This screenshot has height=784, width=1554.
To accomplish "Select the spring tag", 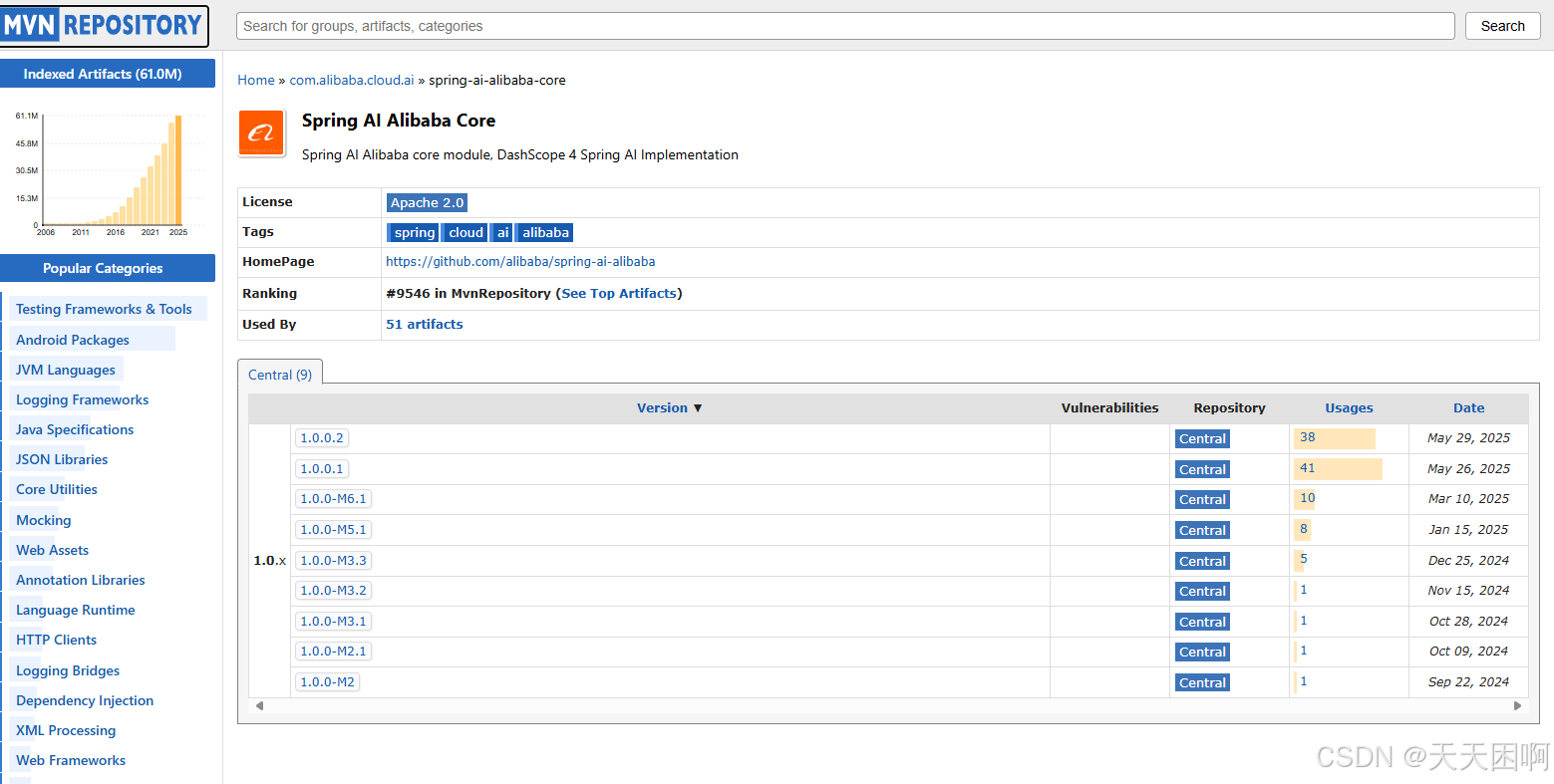I will click(x=414, y=232).
